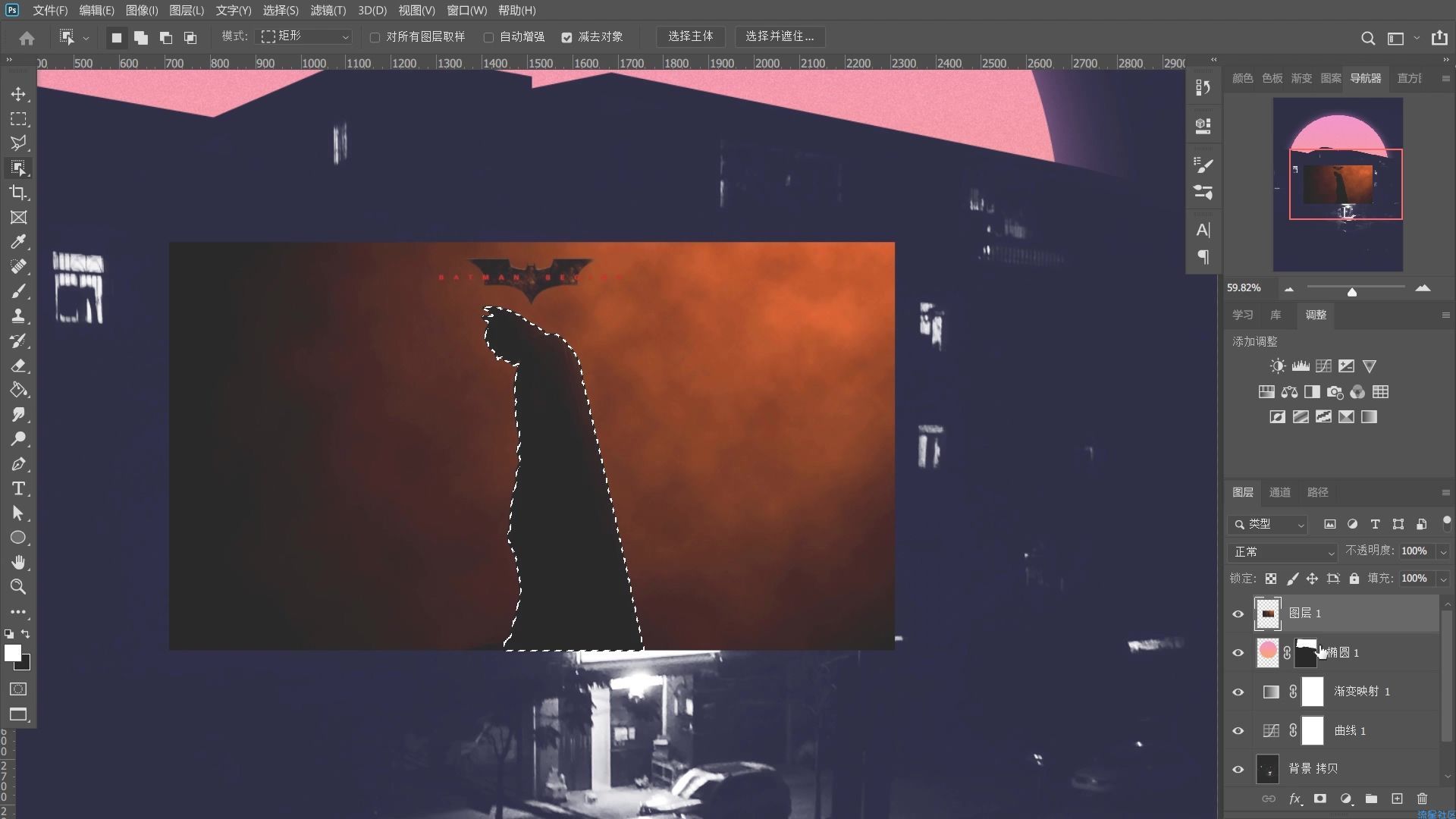Enable 对所有图层取样 checkbox
This screenshot has height=819, width=1456.
[375, 37]
